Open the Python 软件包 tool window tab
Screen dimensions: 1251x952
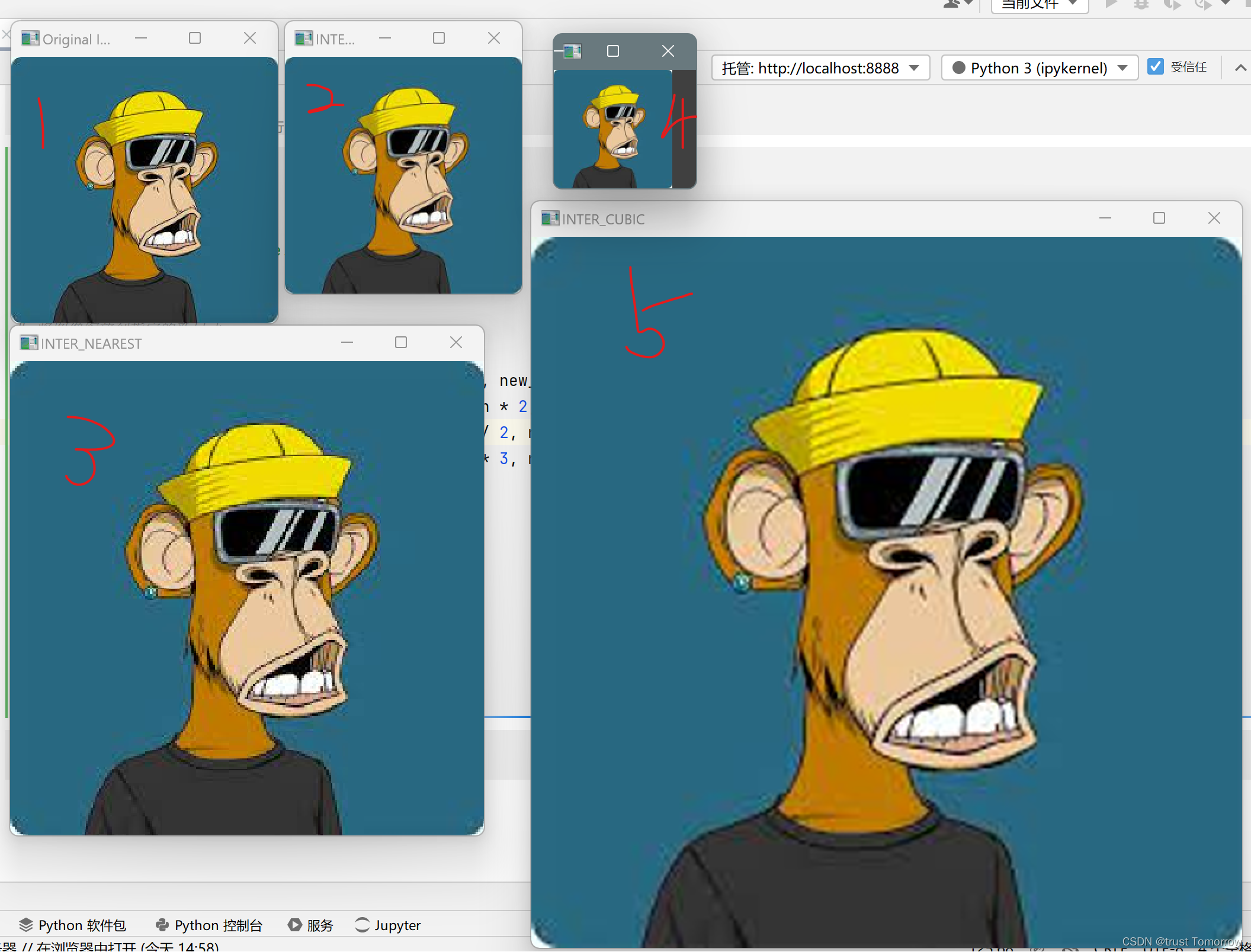pos(72,925)
